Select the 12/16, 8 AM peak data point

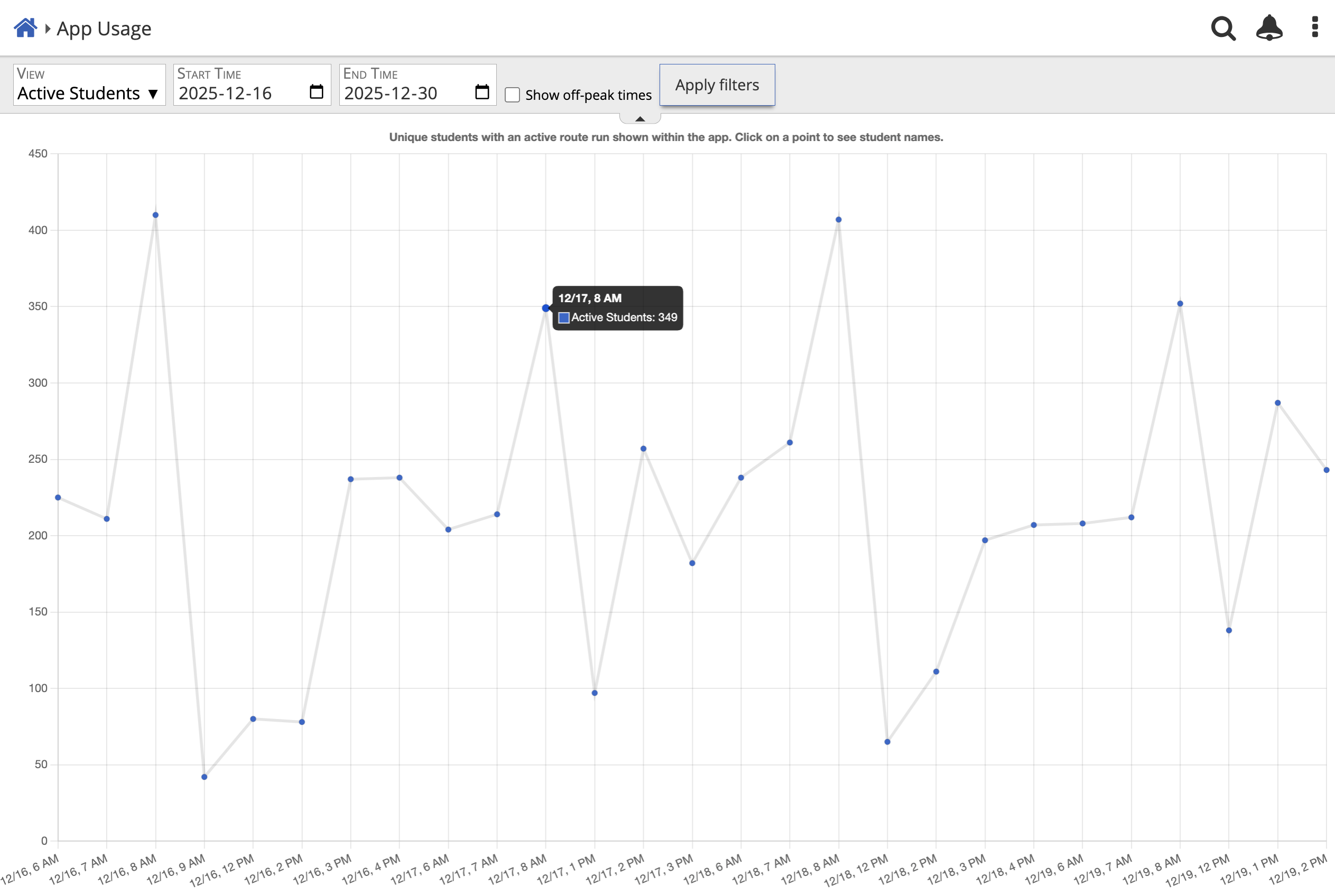(x=155, y=216)
